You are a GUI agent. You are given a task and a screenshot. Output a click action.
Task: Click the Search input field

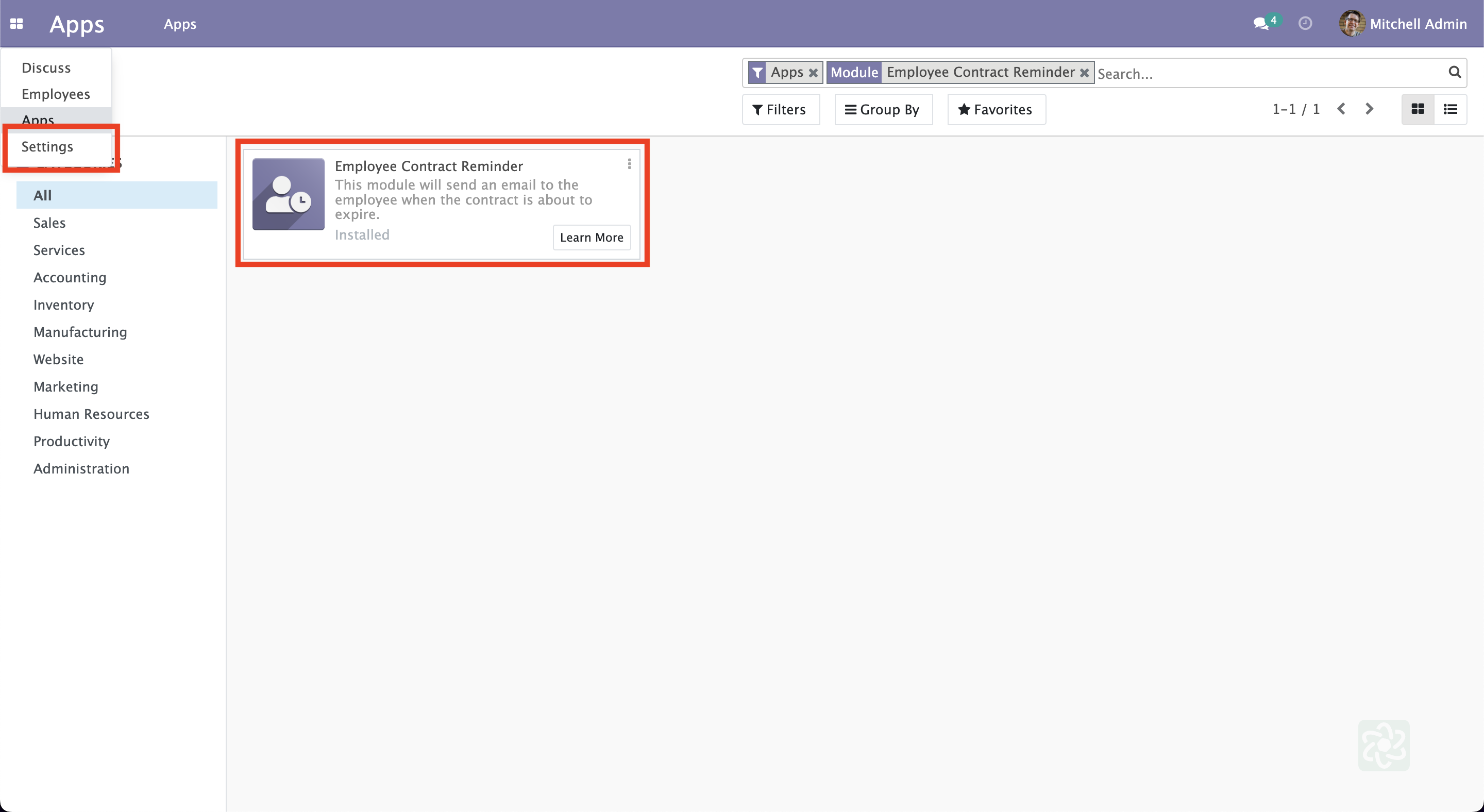point(1268,73)
